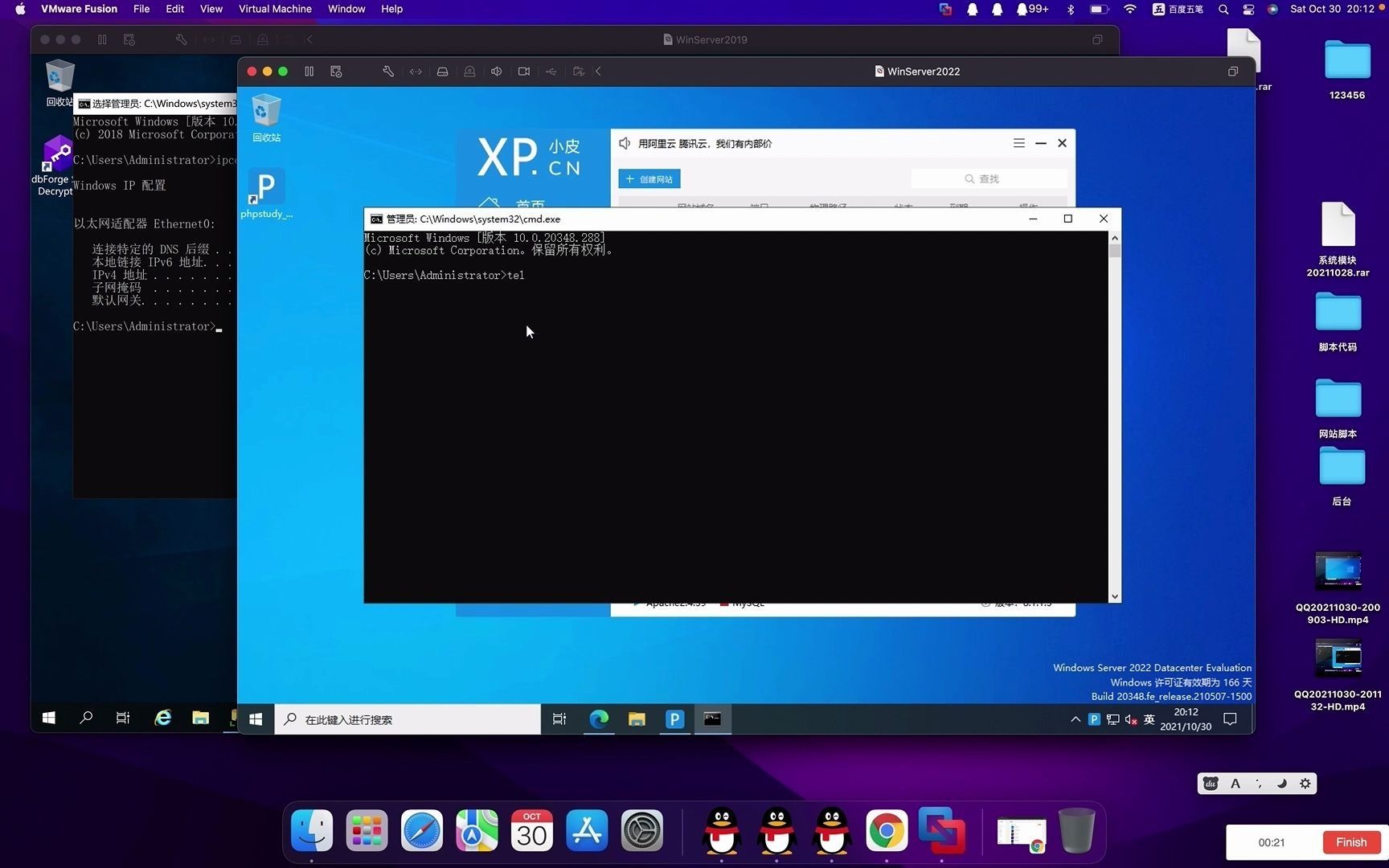The width and height of the screenshot is (1389, 868).
Task: Click the speaker announcement icon in phpstudy
Action: tap(625, 143)
